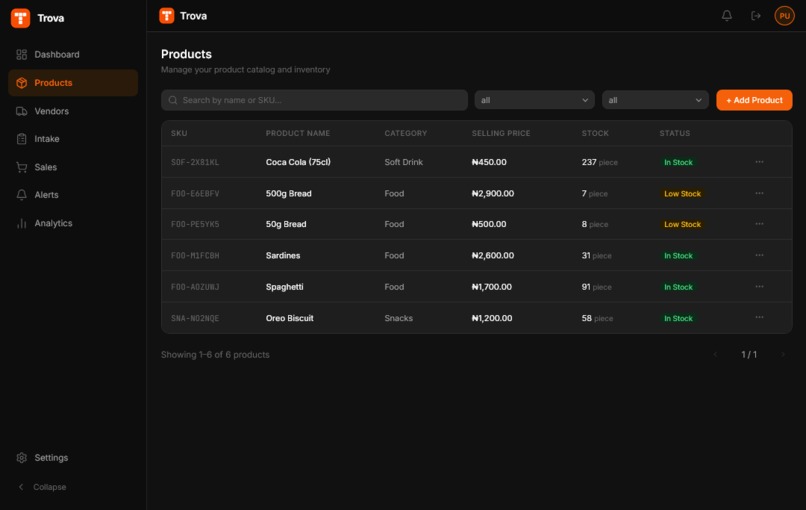Click price ₦1,700.00
This screenshot has height=510, width=806.
(492, 287)
